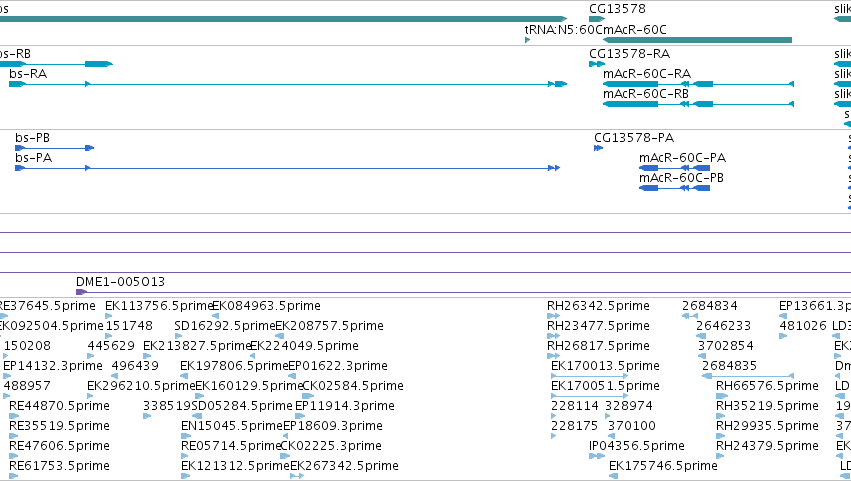The height and width of the screenshot is (481, 851).
Task: Click the EK170051.5prime EST span
Action: click(x=589, y=396)
